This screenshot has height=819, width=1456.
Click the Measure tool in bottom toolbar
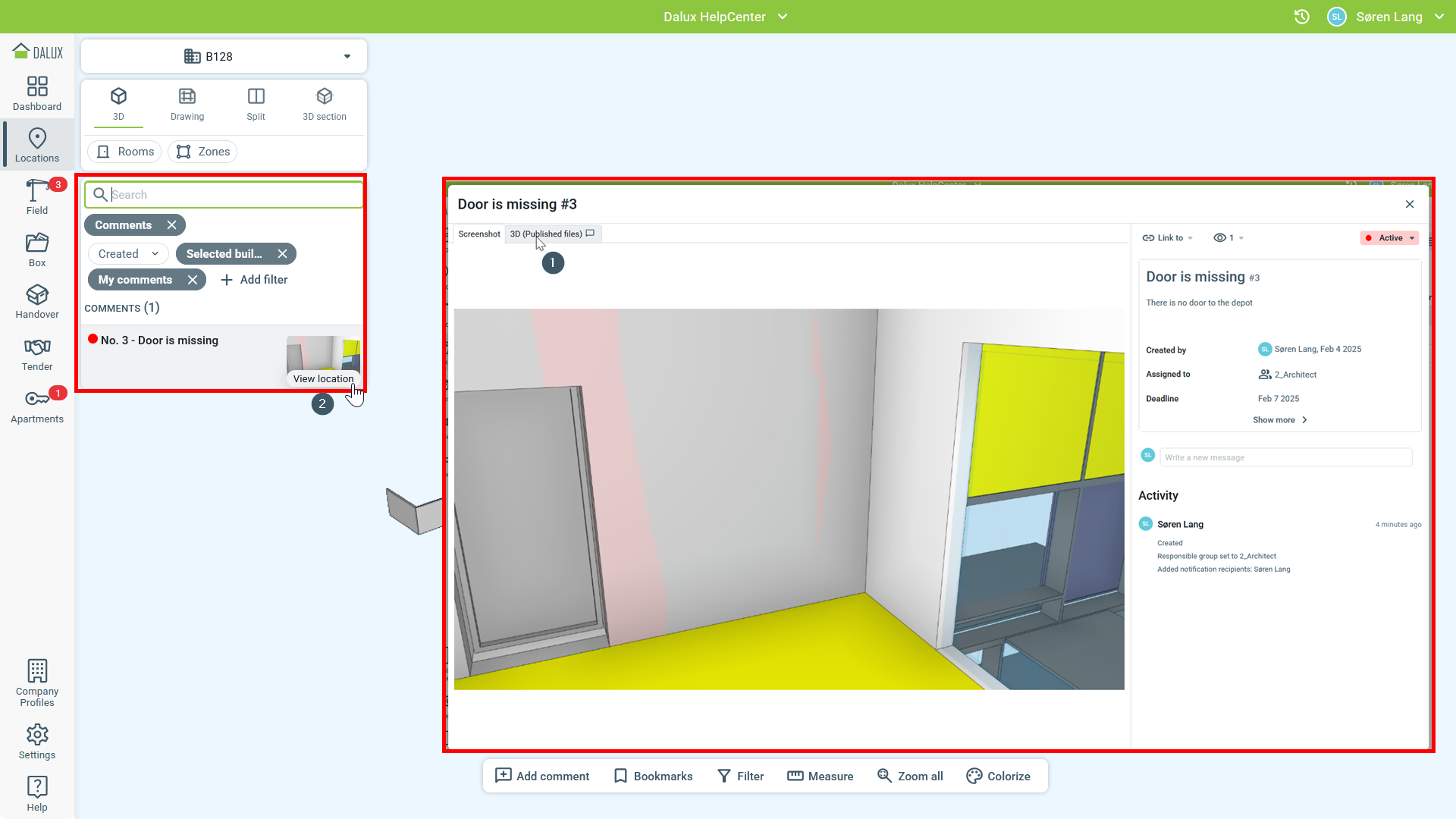point(820,776)
